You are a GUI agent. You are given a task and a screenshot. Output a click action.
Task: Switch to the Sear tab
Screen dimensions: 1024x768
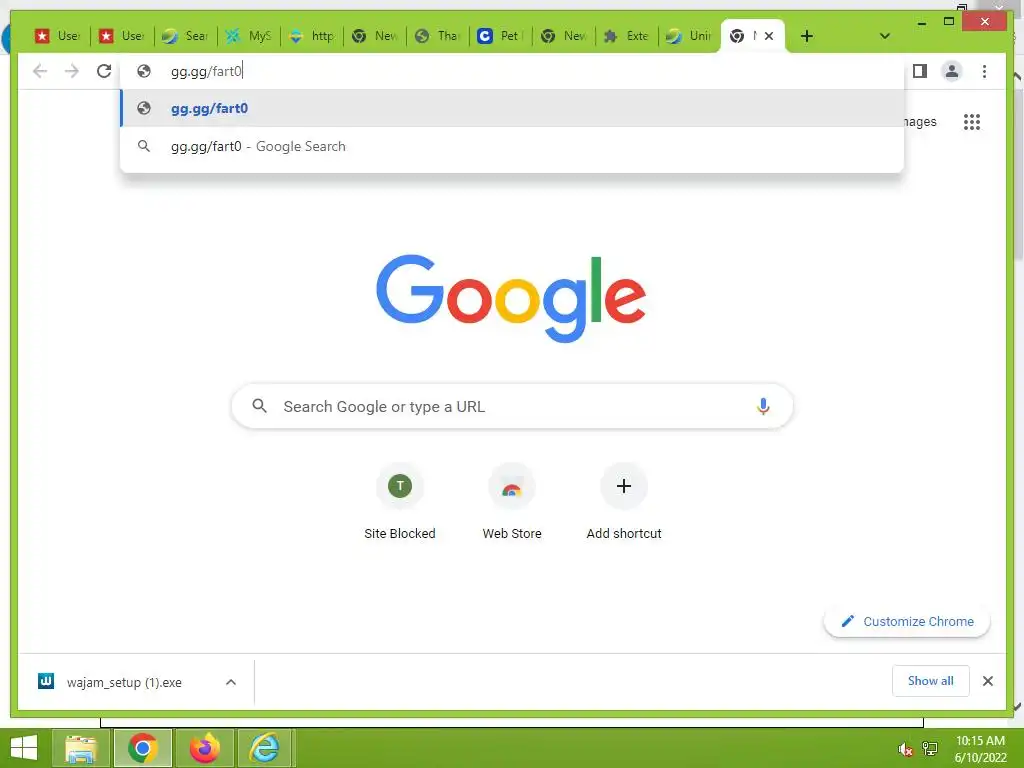tap(185, 36)
